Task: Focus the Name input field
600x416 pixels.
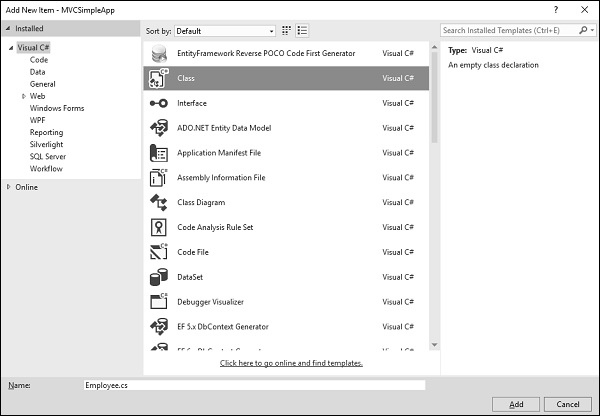Action: tap(255, 384)
